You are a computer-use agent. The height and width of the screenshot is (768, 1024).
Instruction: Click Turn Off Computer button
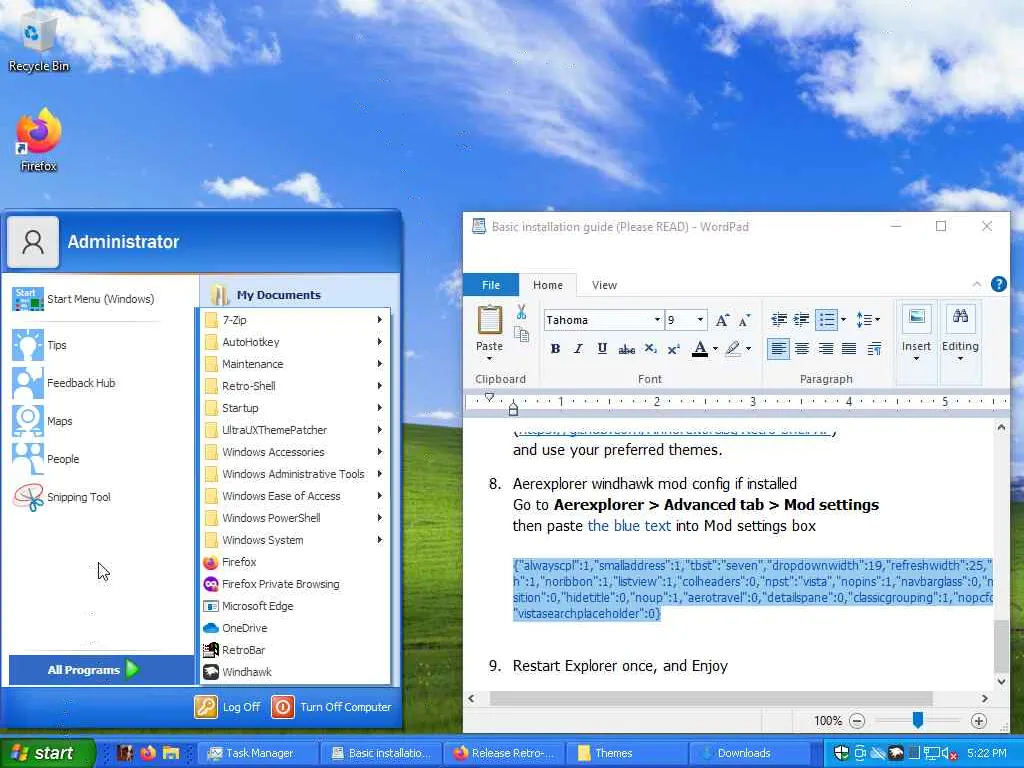[331, 707]
